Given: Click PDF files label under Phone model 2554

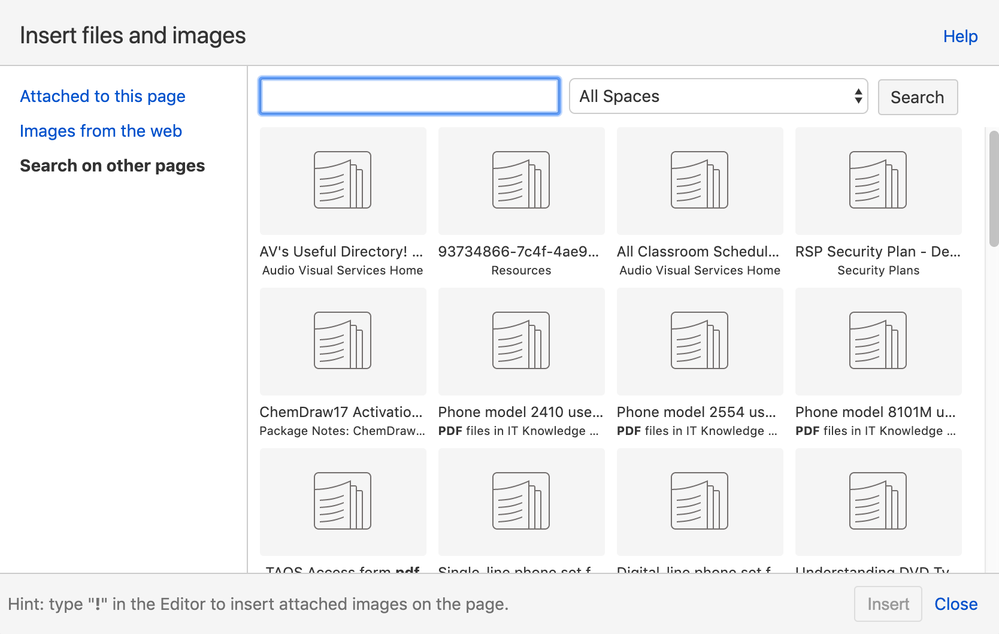Looking at the screenshot, I should 697,431.
